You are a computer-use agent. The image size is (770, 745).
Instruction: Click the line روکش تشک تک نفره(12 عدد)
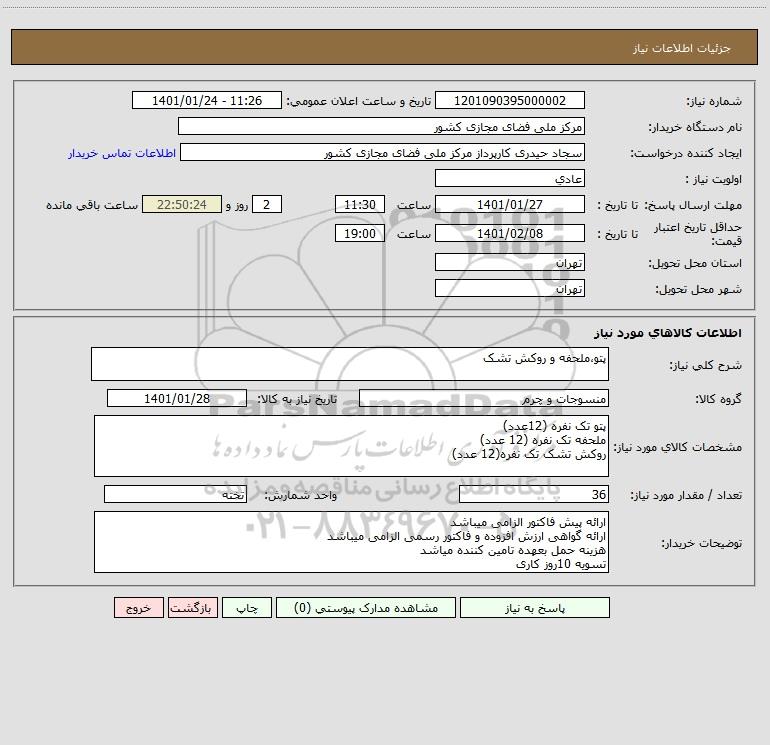(x=529, y=454)
